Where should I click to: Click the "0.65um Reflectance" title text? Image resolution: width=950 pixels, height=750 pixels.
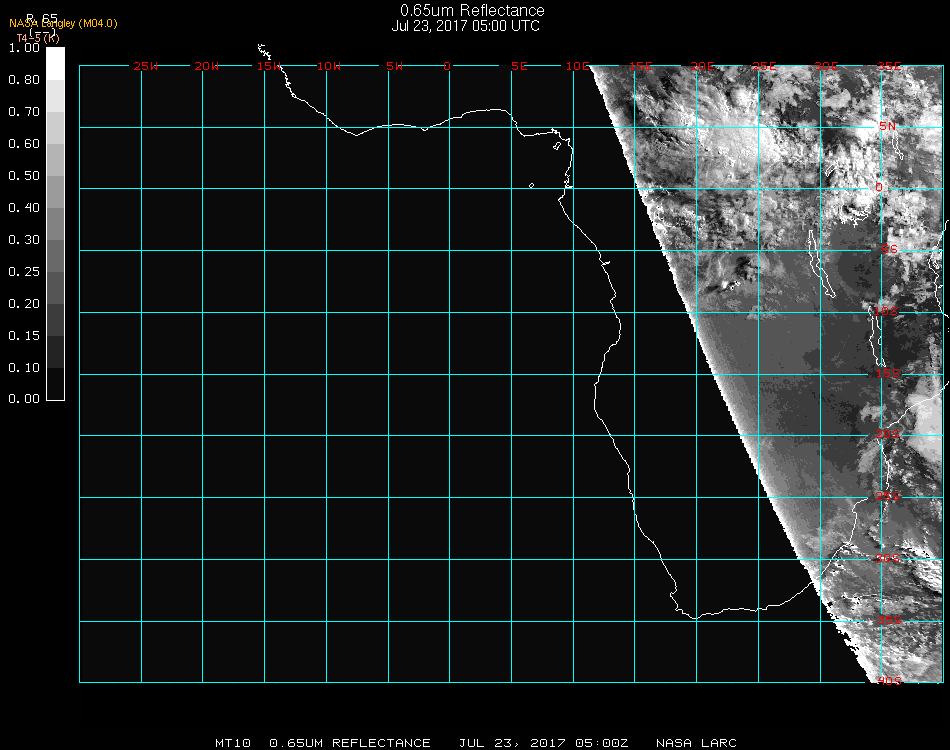click(472, 10)
